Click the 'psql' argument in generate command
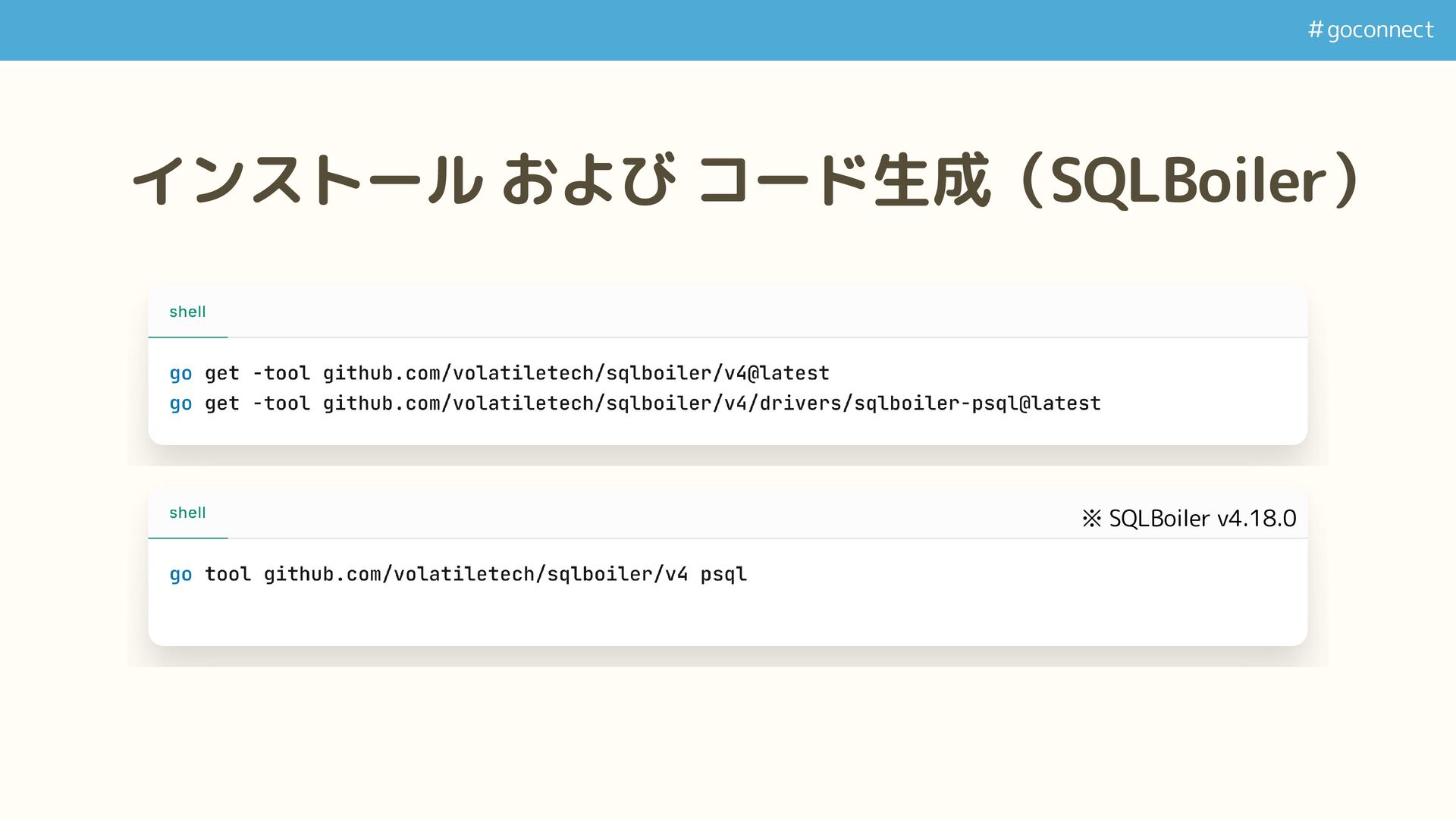Viewport: 1456px width, 819px height. (x=723, y=574)
